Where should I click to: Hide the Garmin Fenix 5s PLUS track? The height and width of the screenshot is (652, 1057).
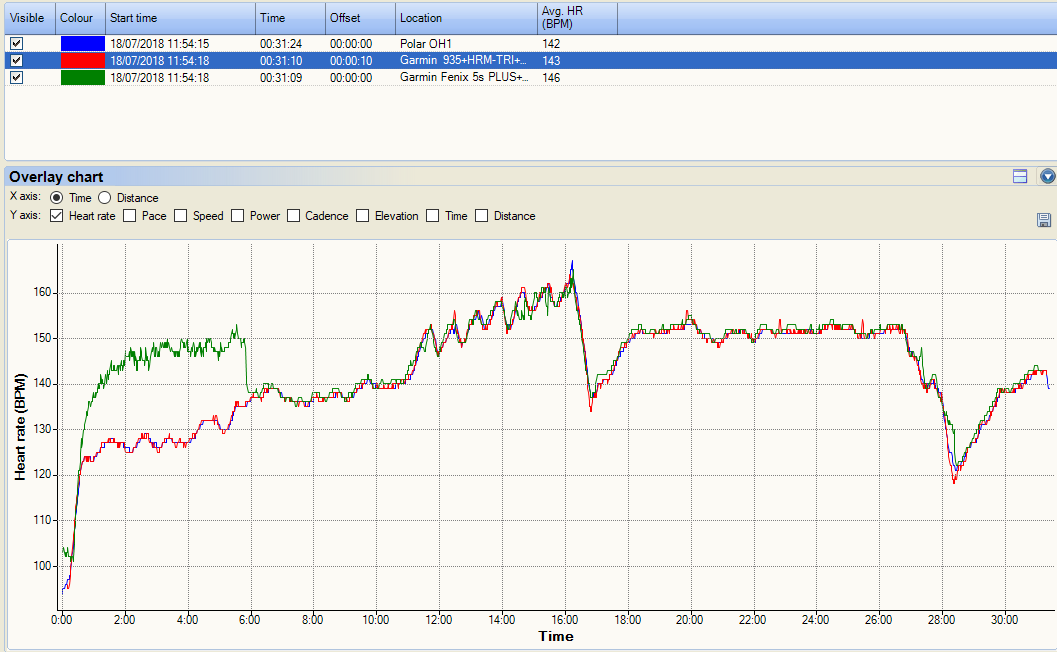[15, 78]
